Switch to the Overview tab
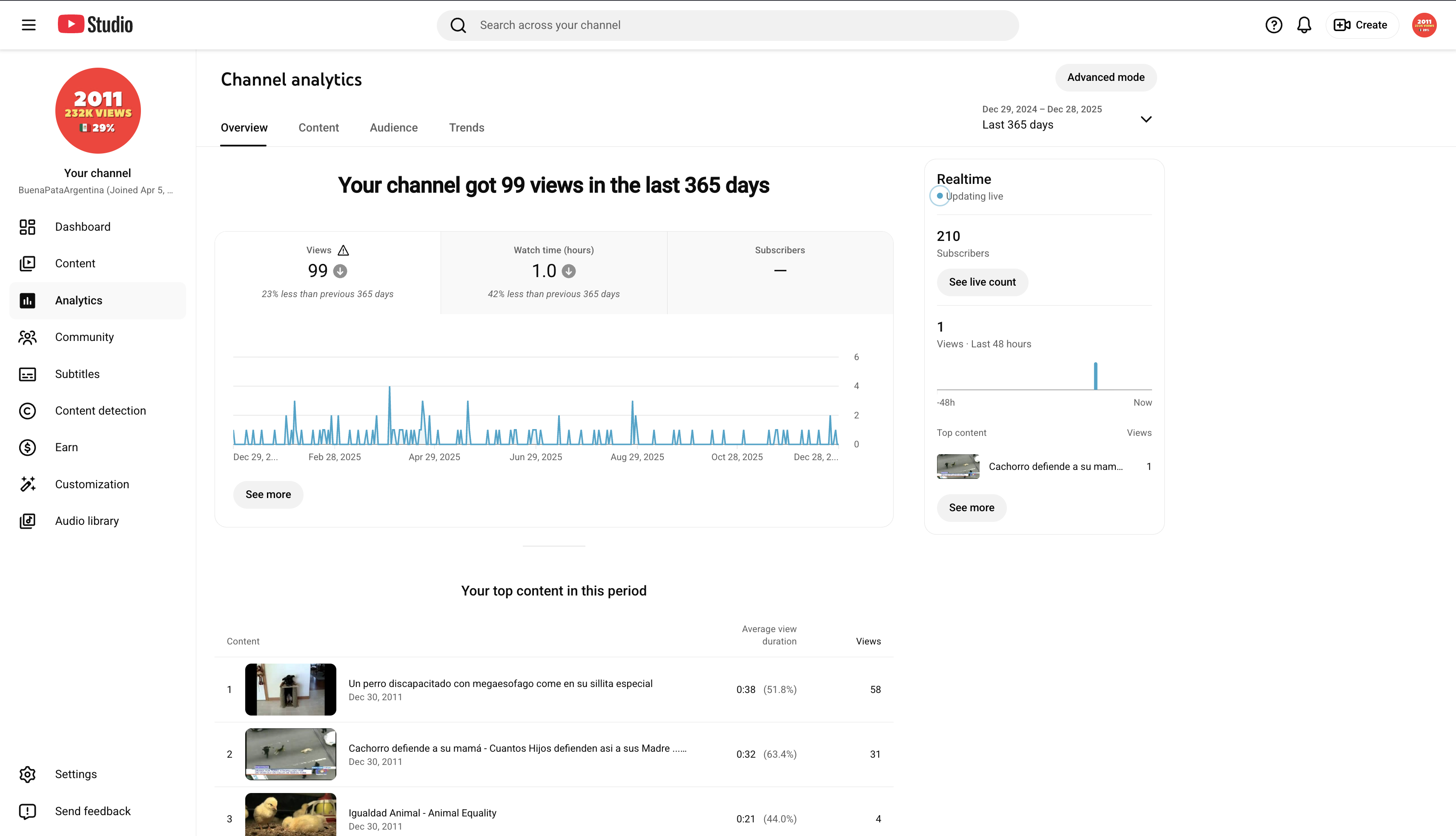Image resolution: width=1456 pixels, height=836 pixels. pos(244,127)
